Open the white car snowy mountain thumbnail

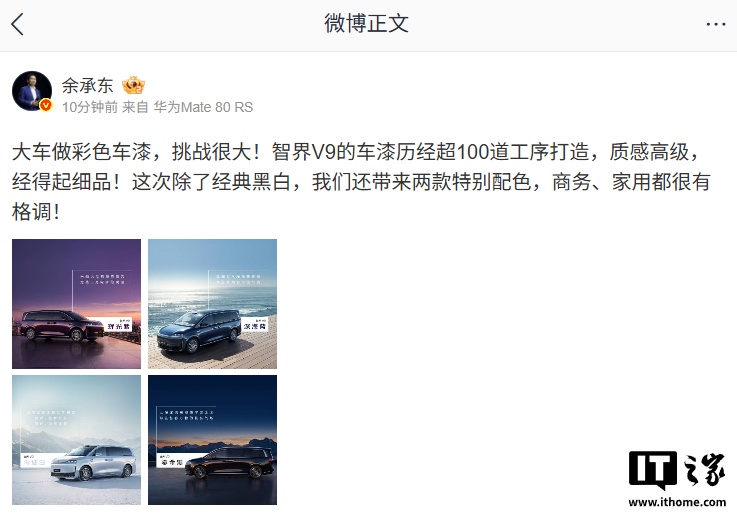pyautogui.click(x=77, y=440)
